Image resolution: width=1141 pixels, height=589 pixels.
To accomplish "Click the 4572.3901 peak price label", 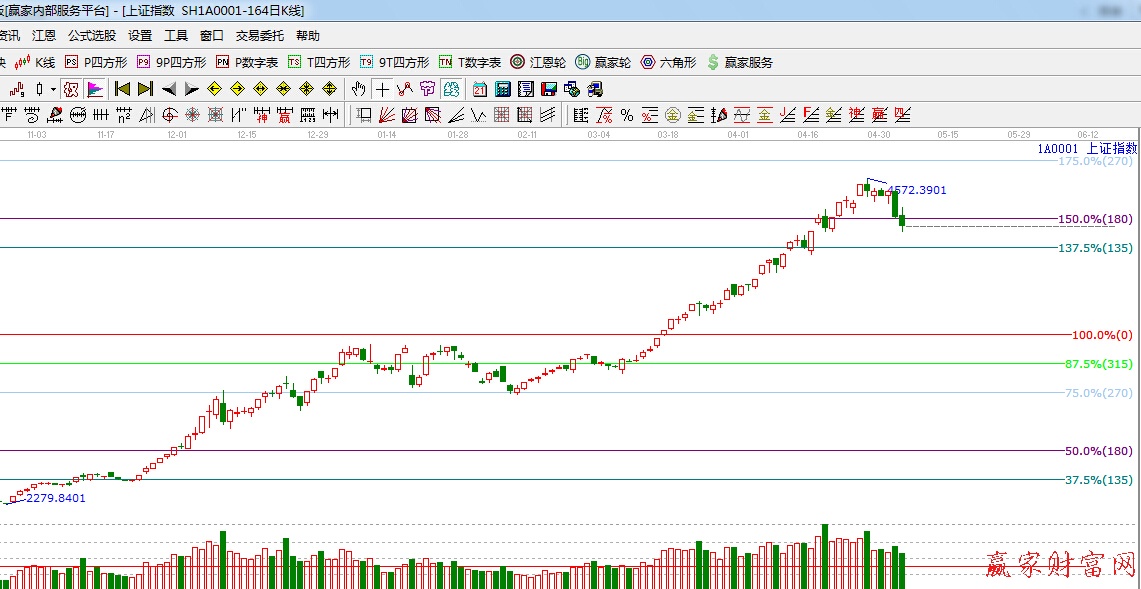I will 916,190.
